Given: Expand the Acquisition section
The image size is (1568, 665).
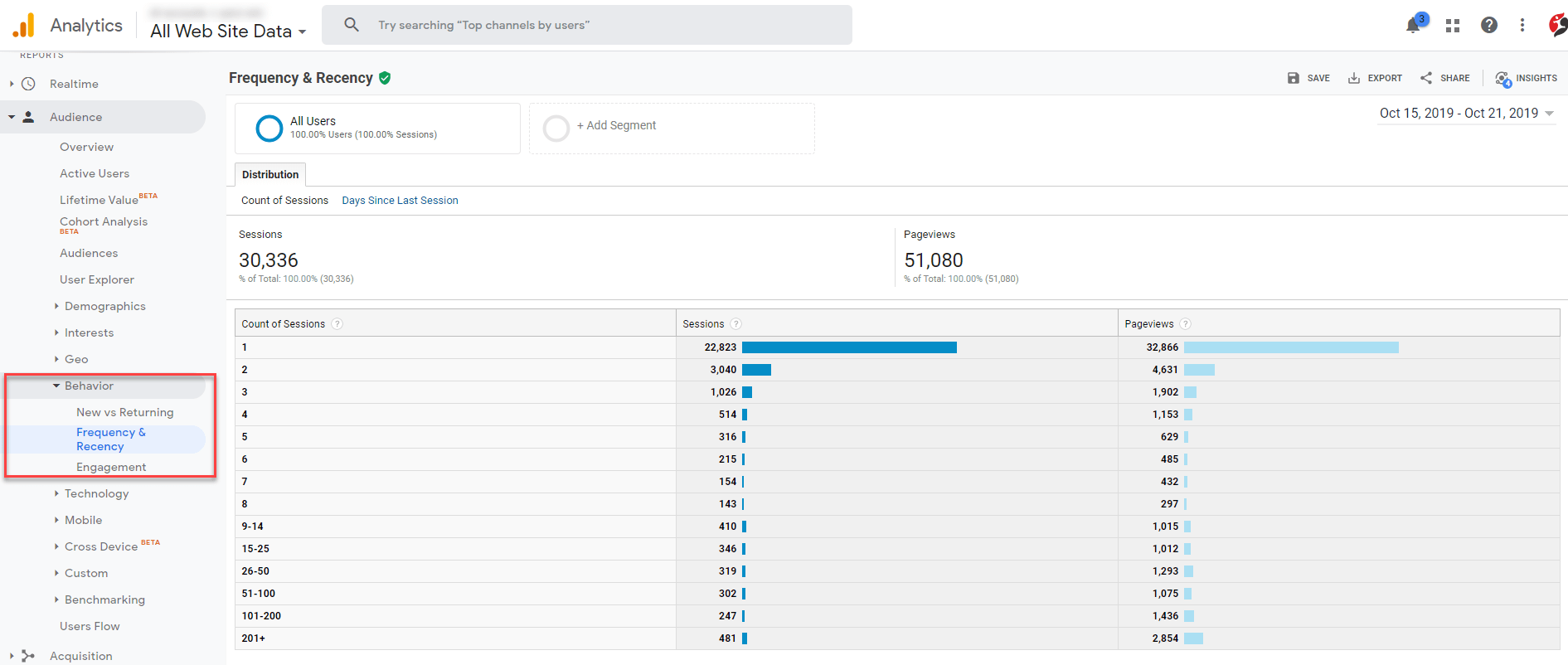Looking at the screenshot, I should click(12, 656).
